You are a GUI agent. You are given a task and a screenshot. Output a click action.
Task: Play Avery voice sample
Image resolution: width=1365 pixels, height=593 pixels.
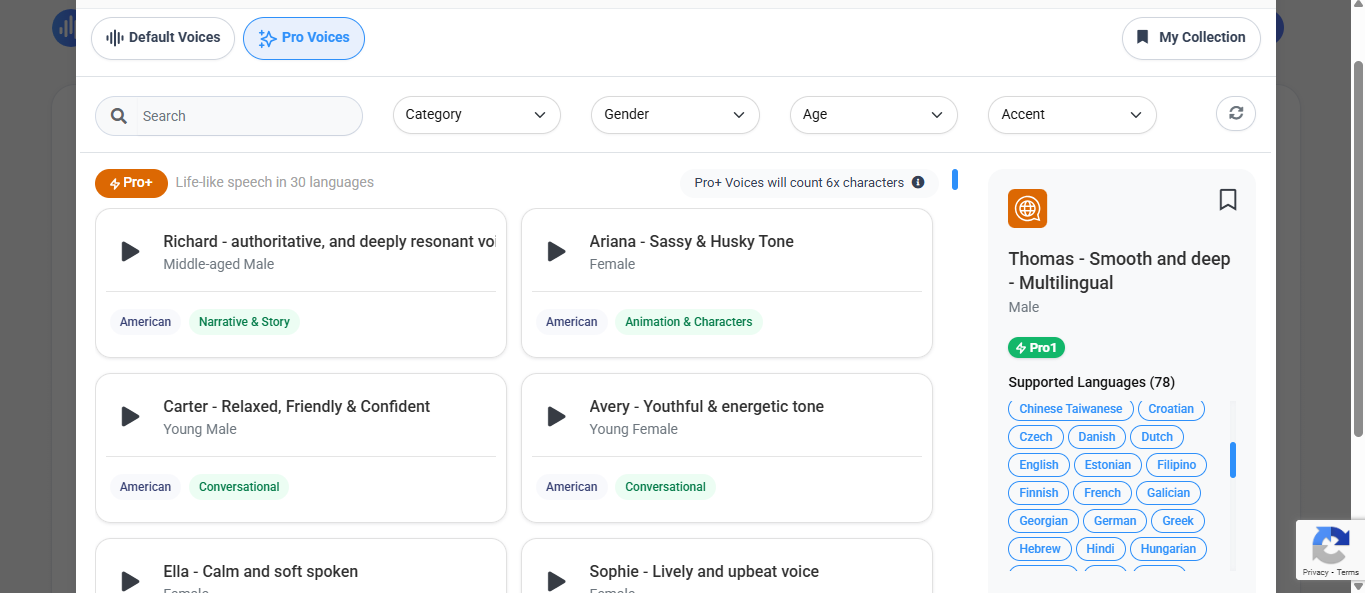[557, 417]
